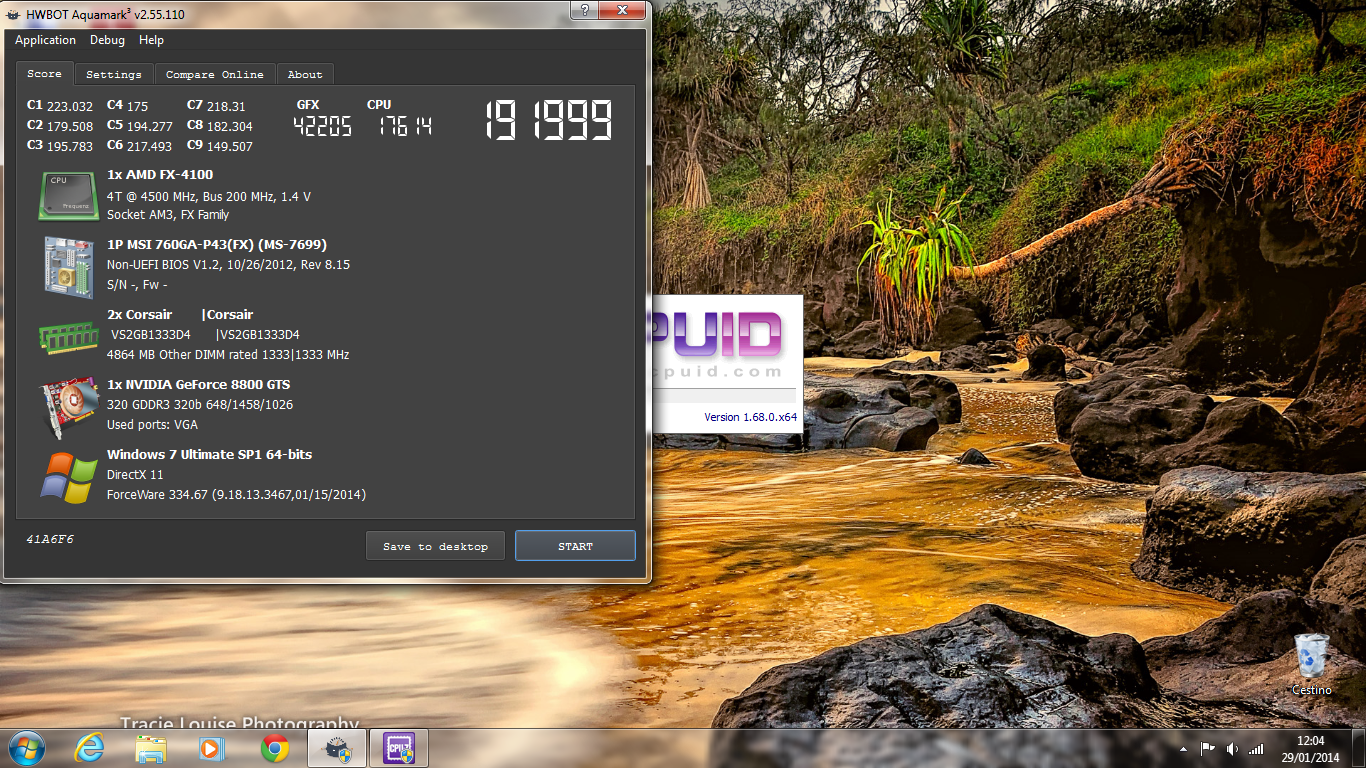This screenshot has width=1366, height=768.
Task: Click the ForceWare 334.67 driver line
Action: tap(236, 495)
